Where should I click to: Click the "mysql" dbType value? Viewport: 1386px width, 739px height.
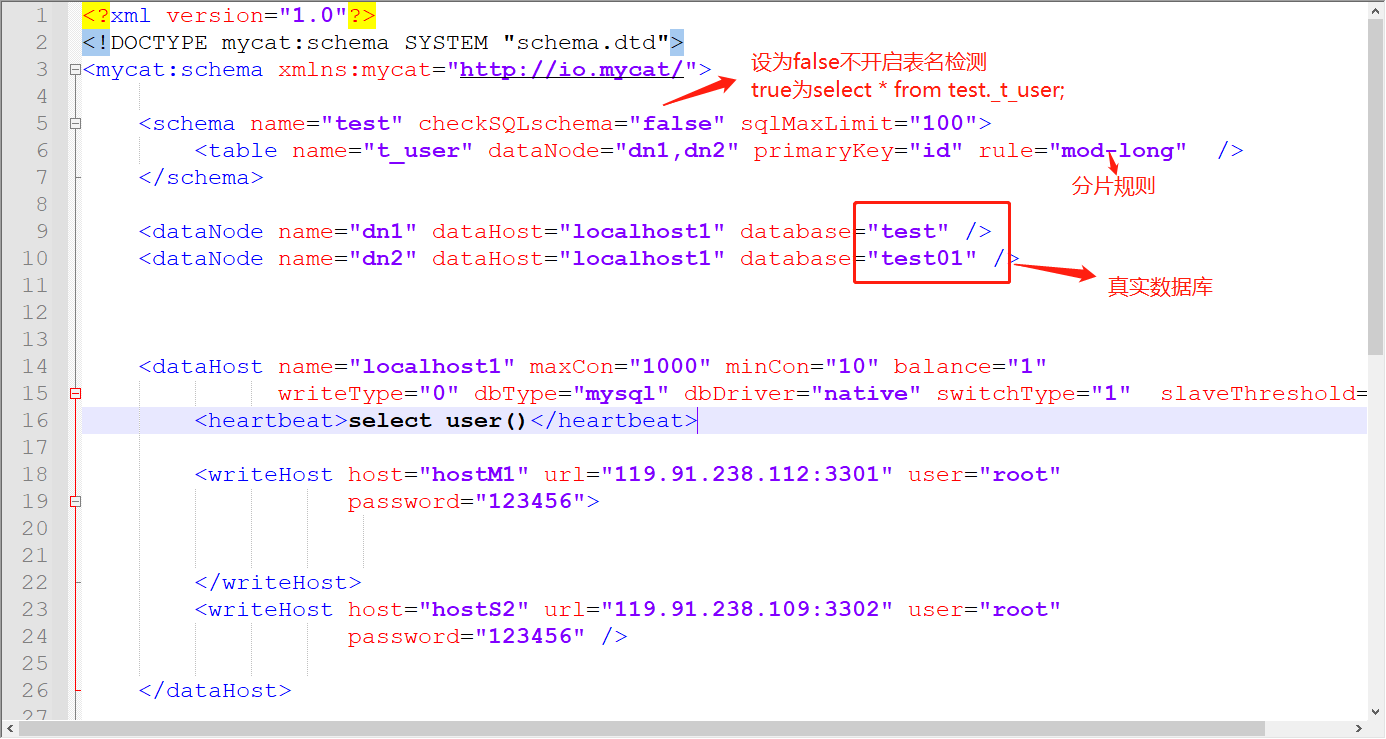point(621,394)
